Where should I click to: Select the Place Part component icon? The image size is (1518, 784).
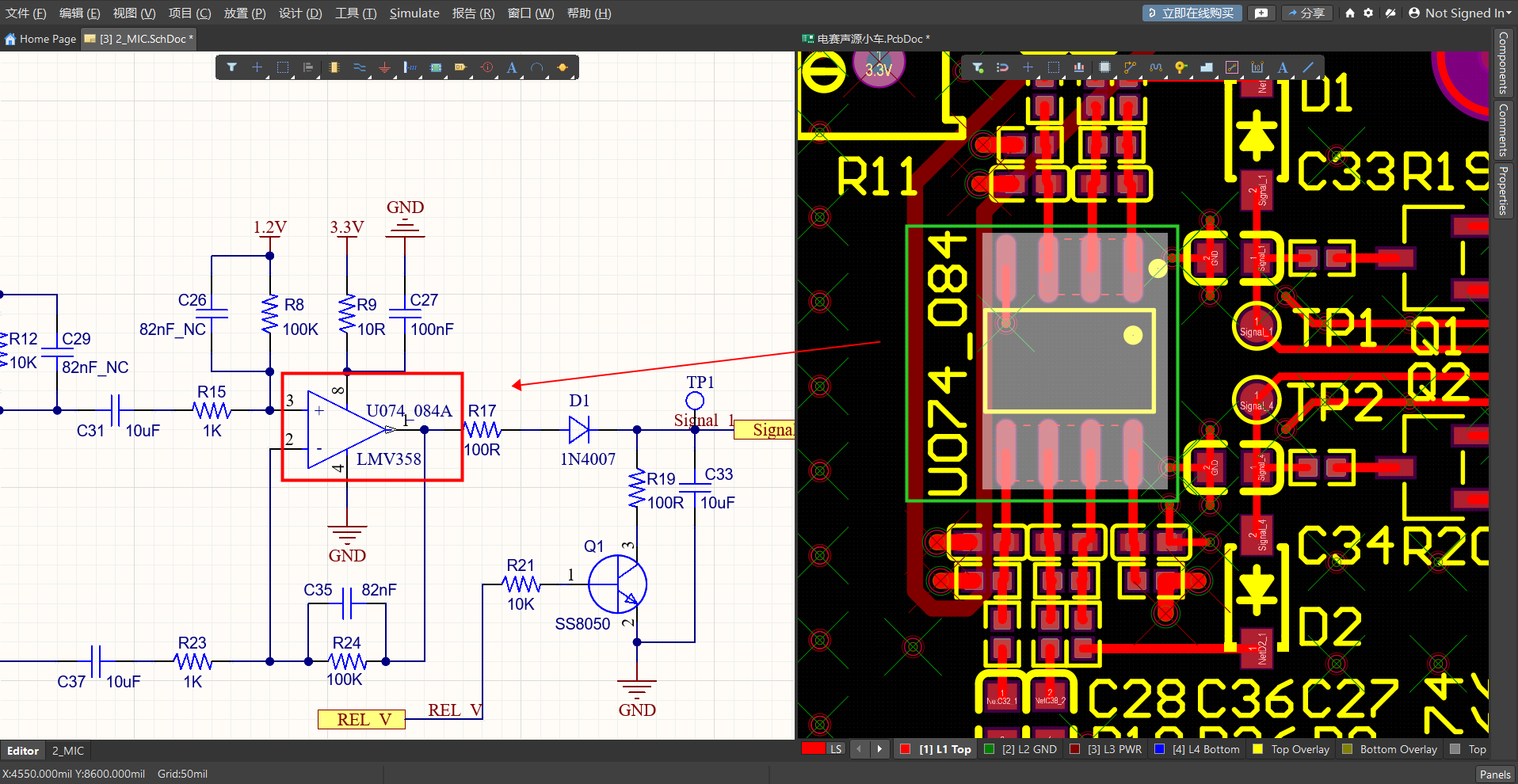334,68
